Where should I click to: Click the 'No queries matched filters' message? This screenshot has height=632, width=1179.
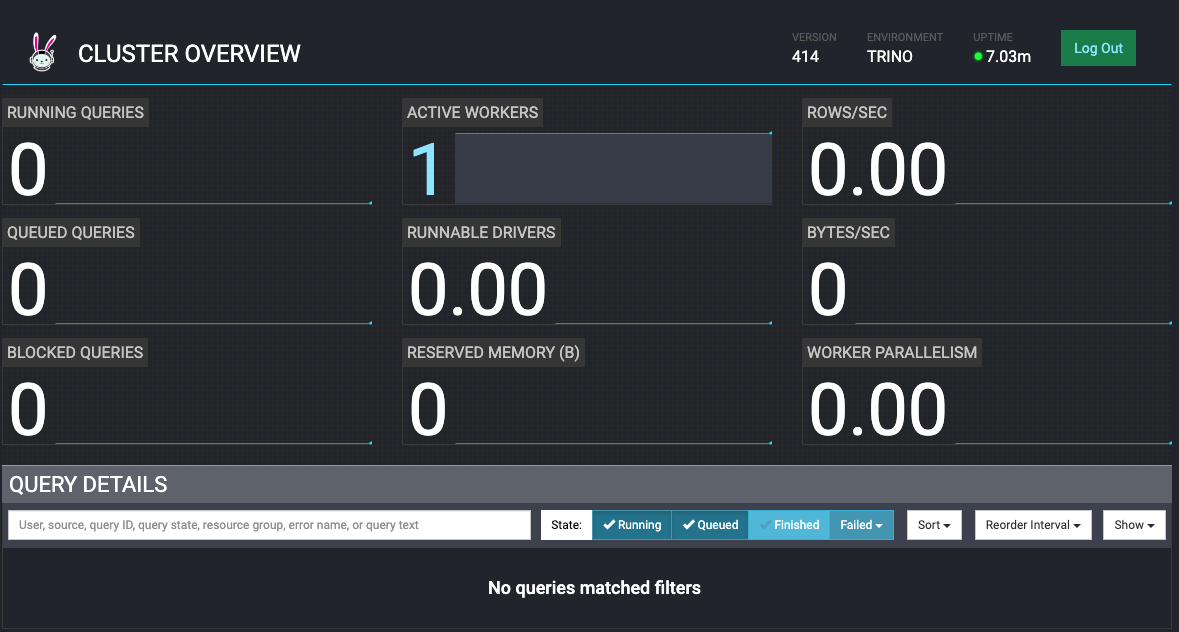(x=594, y=588)
